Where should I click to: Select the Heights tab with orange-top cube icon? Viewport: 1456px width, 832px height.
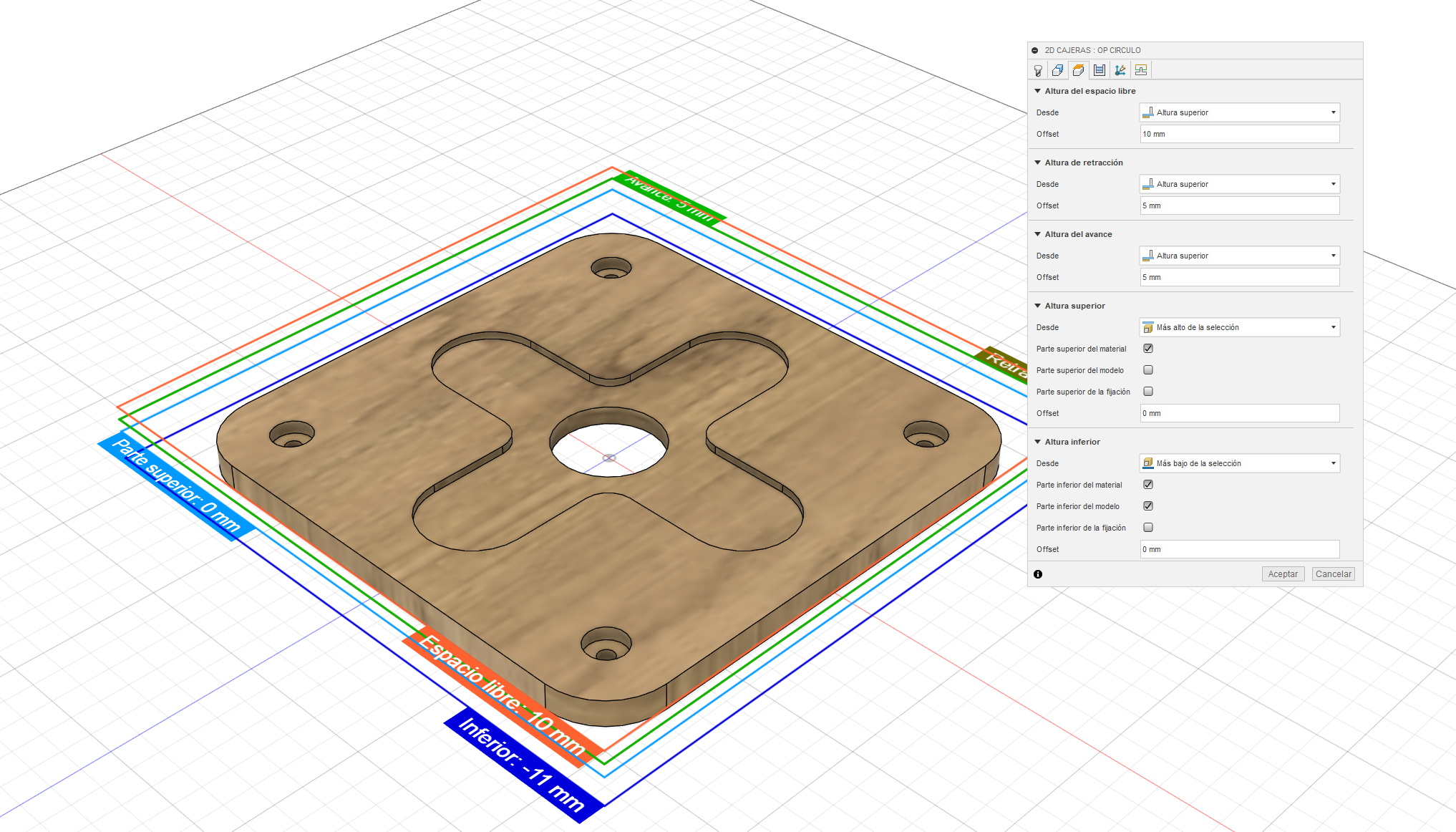point(1078,70)
